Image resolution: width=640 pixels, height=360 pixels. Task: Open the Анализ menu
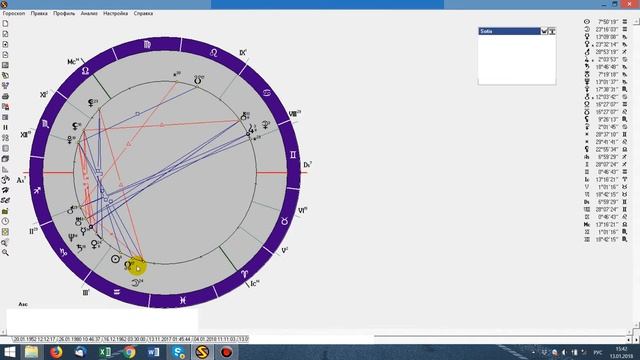coord(89,13)
